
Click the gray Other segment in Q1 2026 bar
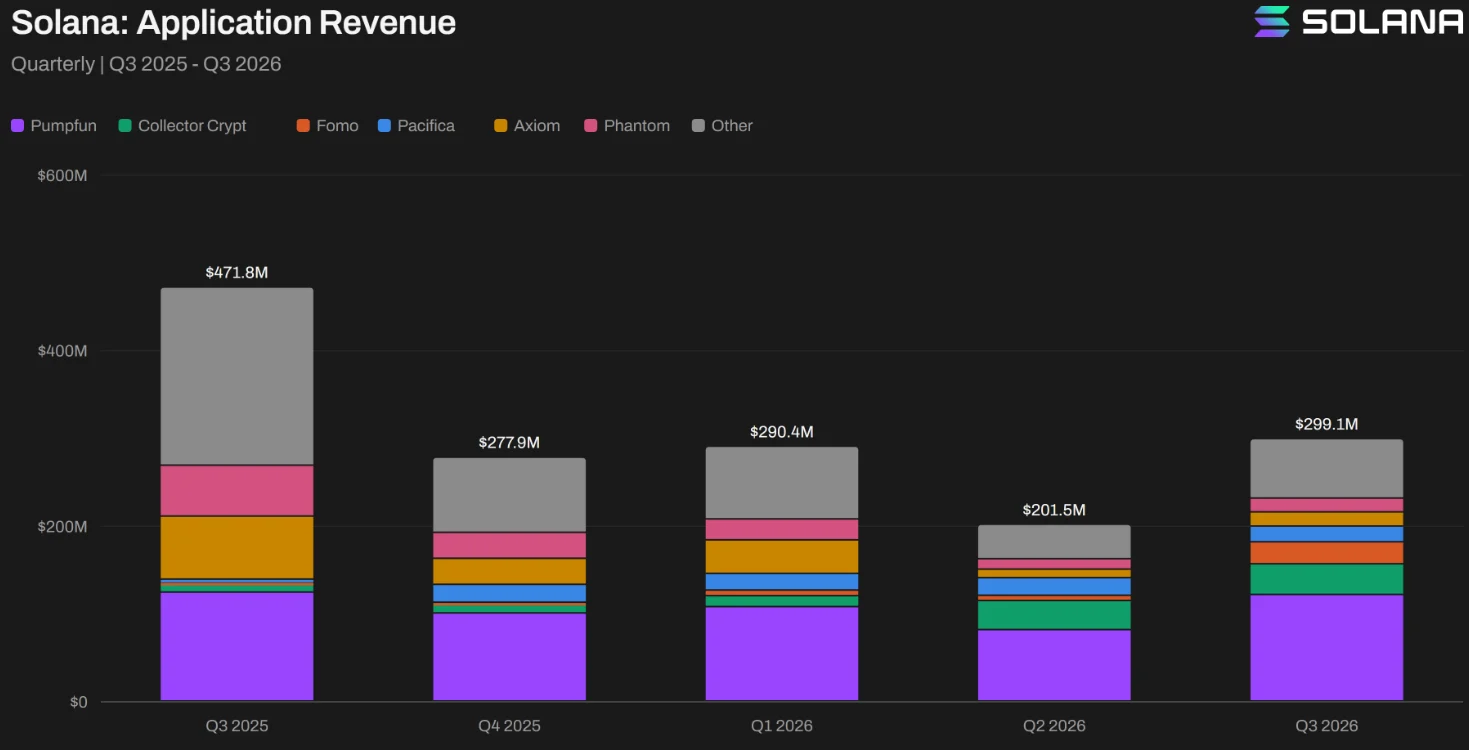[782, 483]
